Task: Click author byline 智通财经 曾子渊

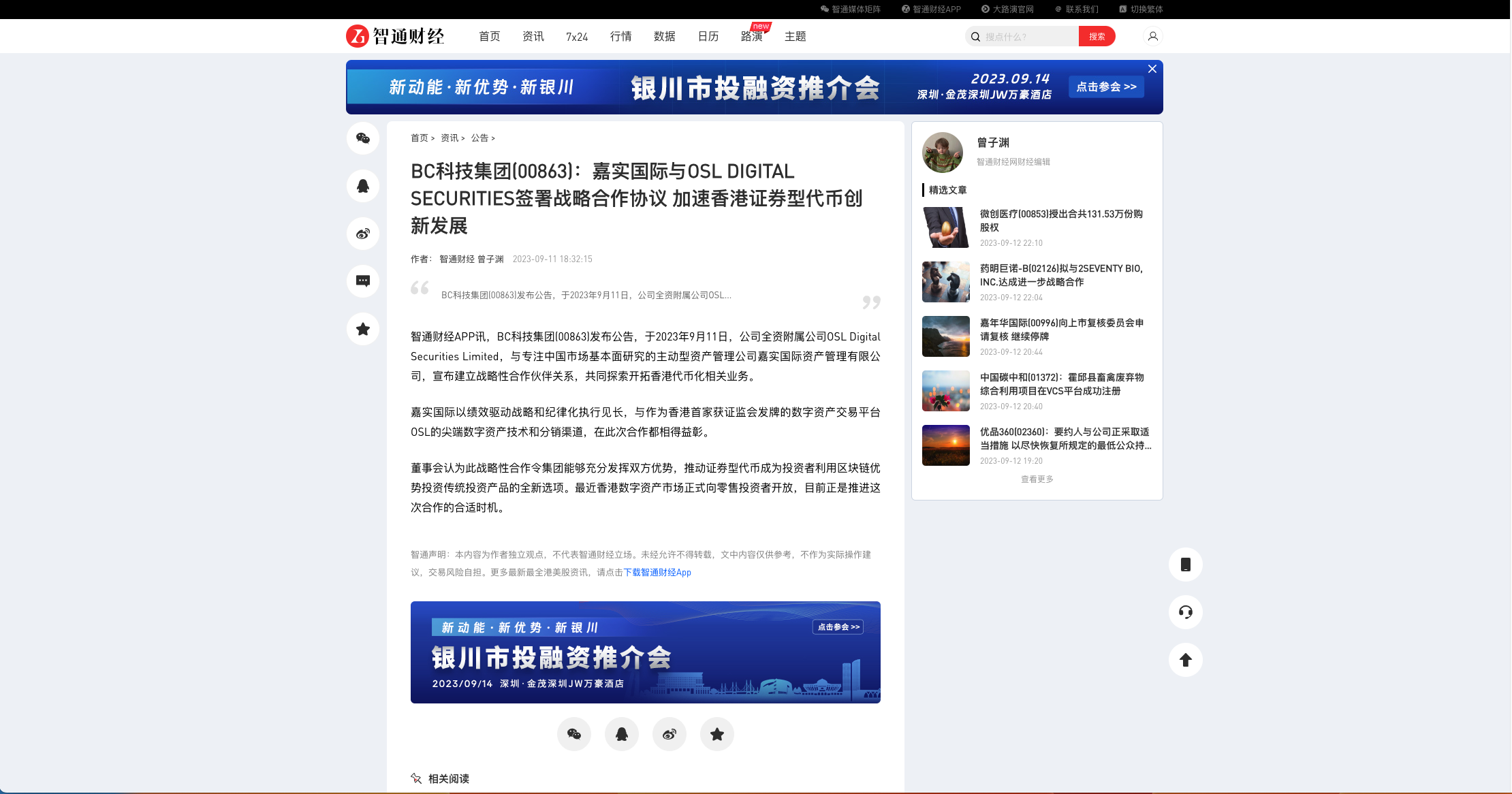Action: tap(471, 259)
